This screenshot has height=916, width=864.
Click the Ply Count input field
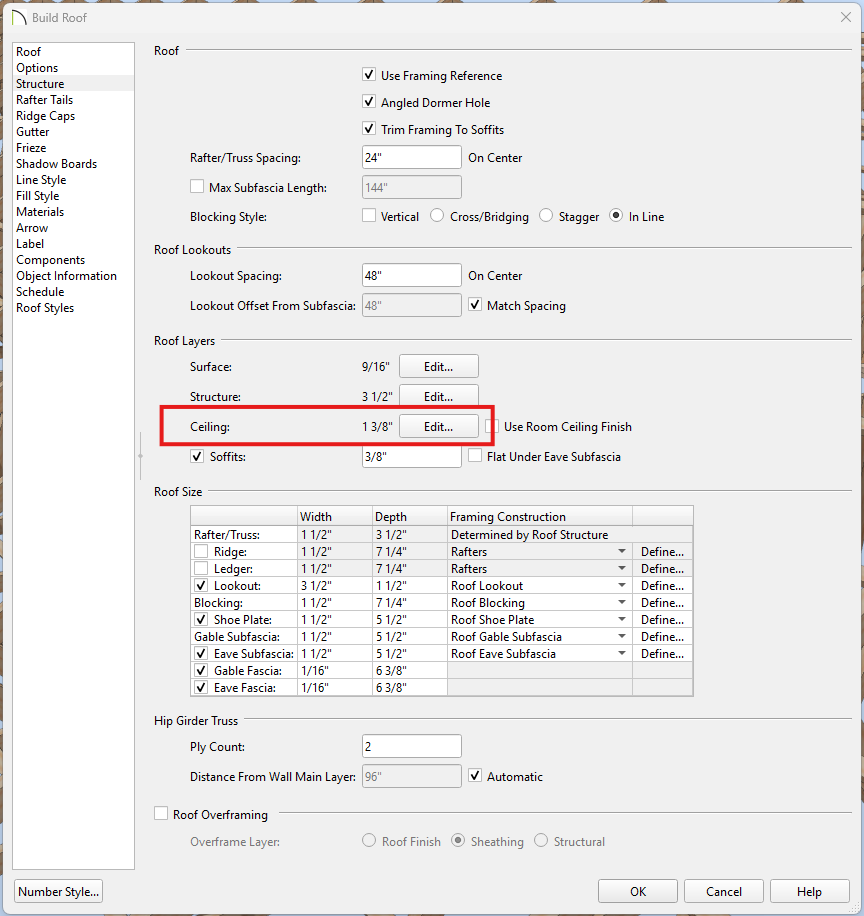[412, 746]
